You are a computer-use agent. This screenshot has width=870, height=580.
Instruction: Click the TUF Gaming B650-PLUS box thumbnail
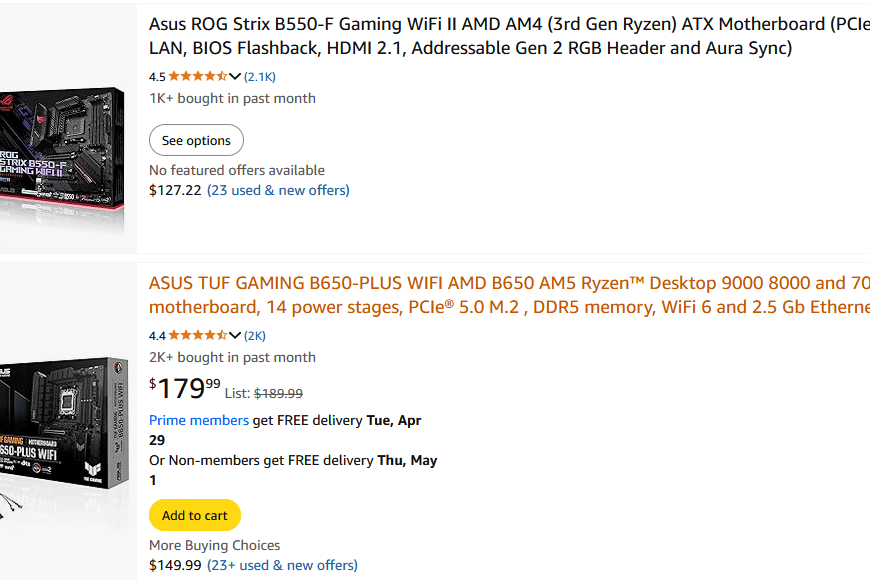click(x=64, y=432)
